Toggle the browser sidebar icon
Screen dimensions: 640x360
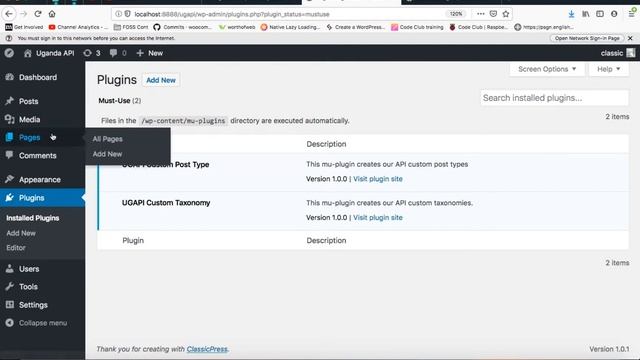point(600,14)
